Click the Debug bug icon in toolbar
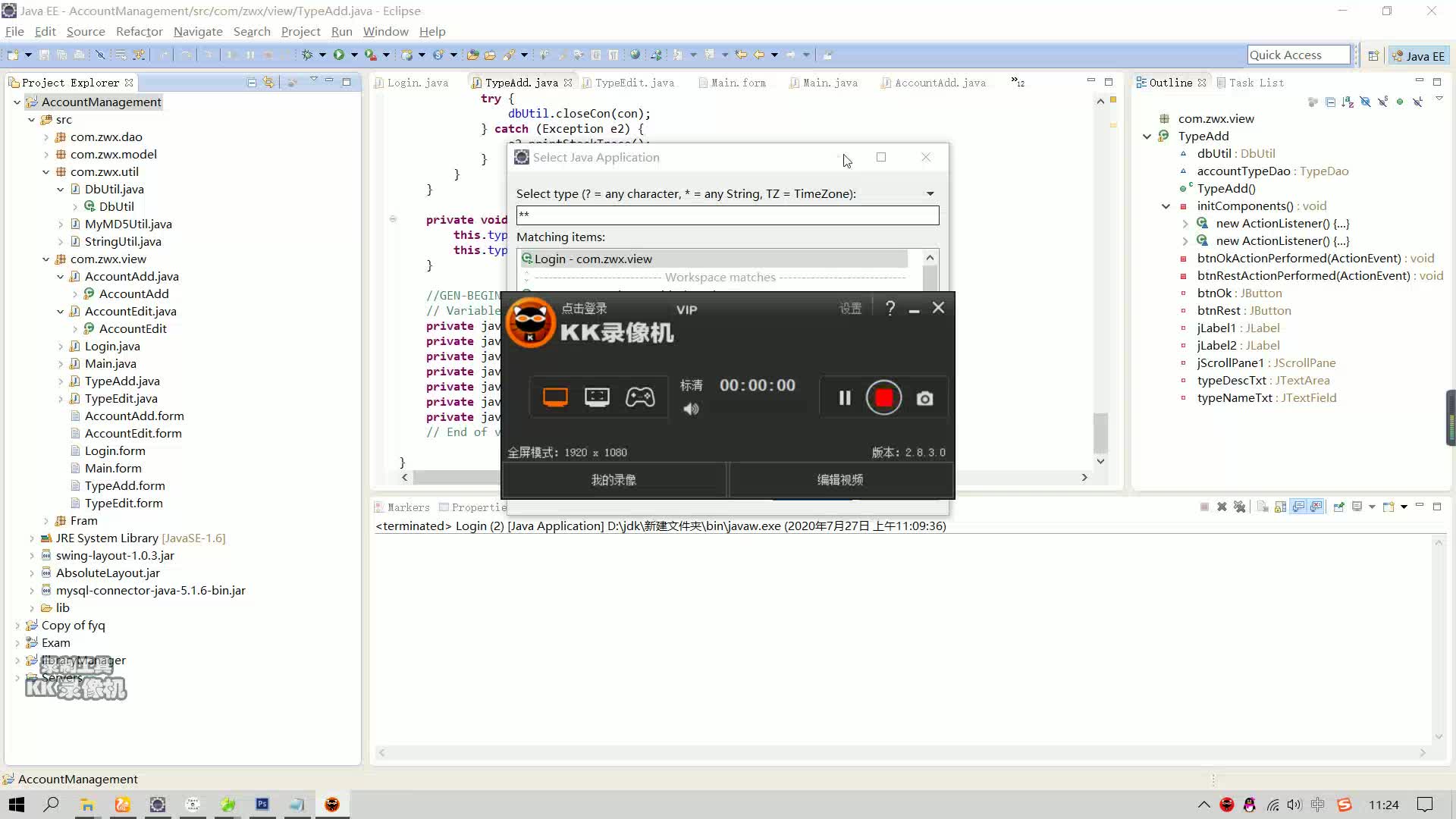Viewport: 1456px width, 819px height. (307, 55)
